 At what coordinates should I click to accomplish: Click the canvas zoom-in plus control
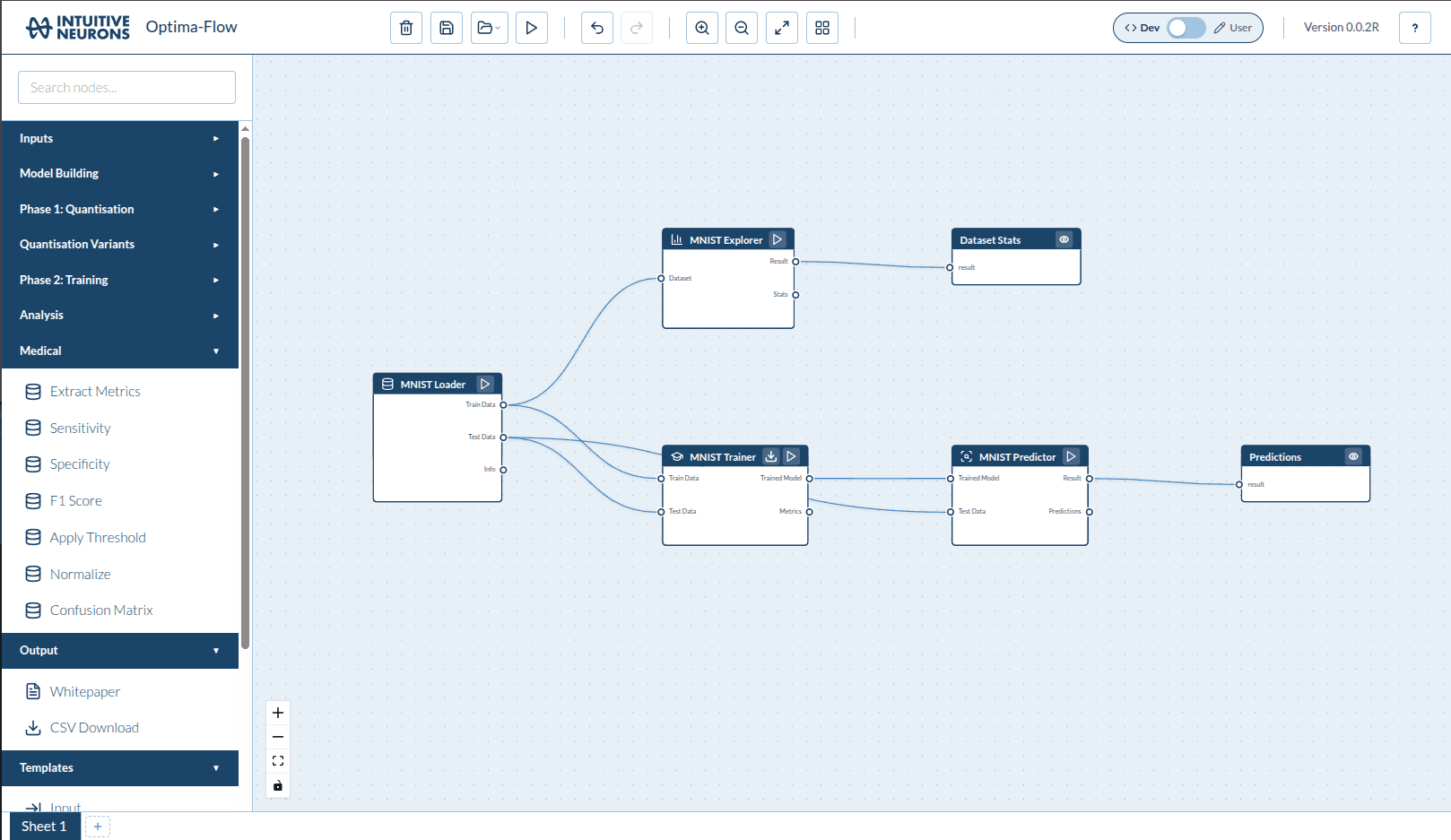[x=278, y=713]
